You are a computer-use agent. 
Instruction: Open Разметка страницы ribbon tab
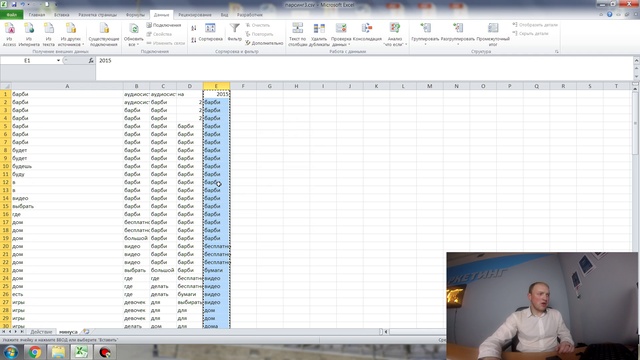pos(98,15)
